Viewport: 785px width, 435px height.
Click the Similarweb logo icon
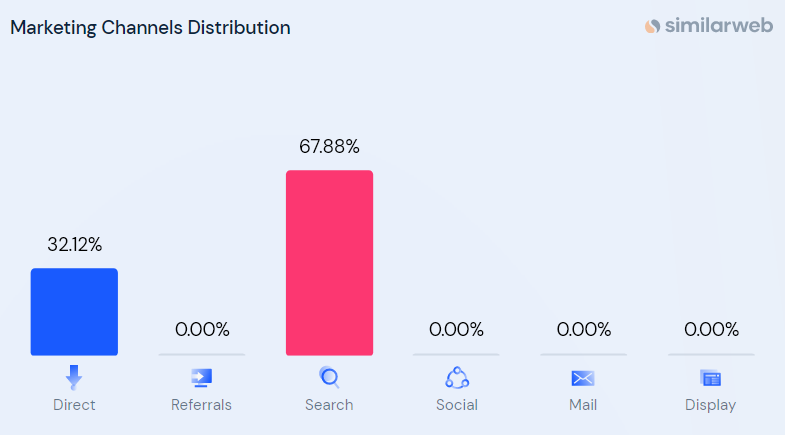[652, 26]
